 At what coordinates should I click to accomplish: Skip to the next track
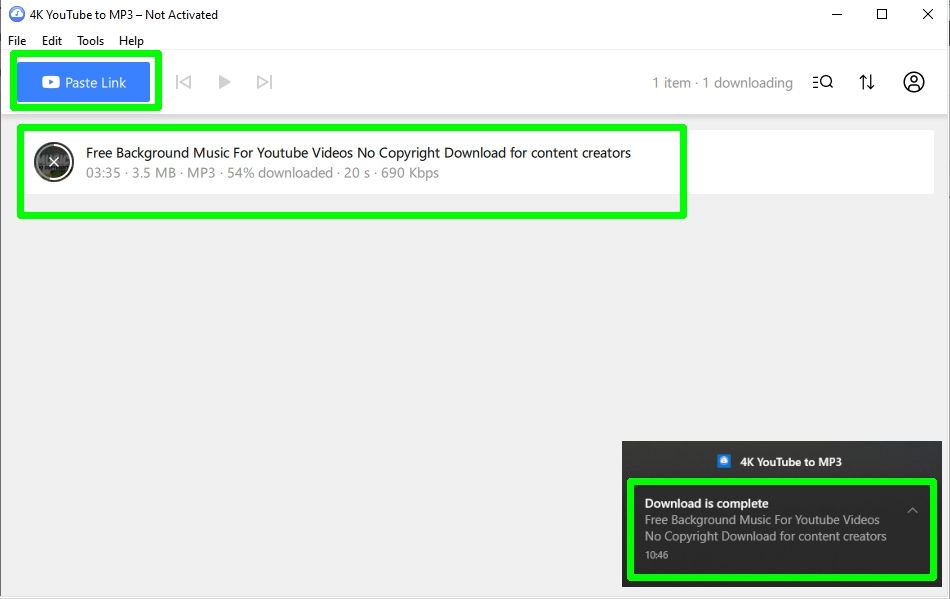(264, 82)
